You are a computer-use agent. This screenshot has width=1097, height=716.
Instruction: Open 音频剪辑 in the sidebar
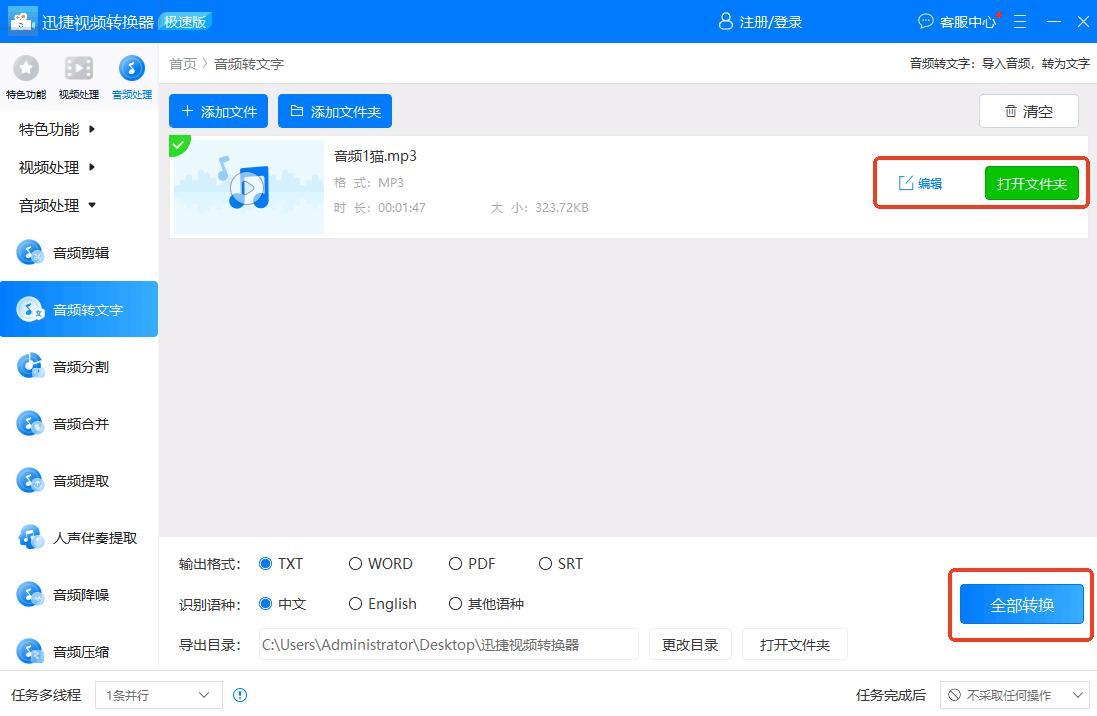(x=80, y=253)
